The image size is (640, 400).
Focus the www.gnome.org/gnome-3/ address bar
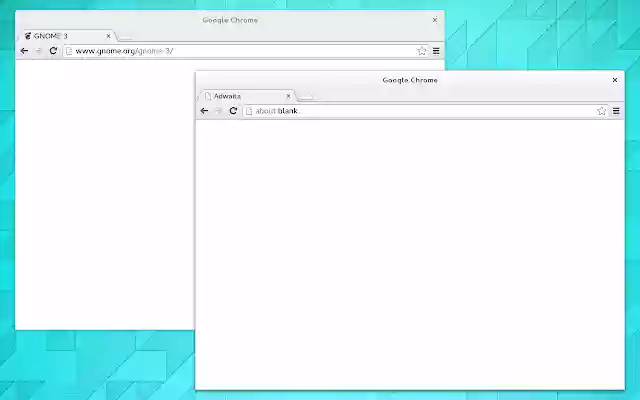click(x=246, y=51)
